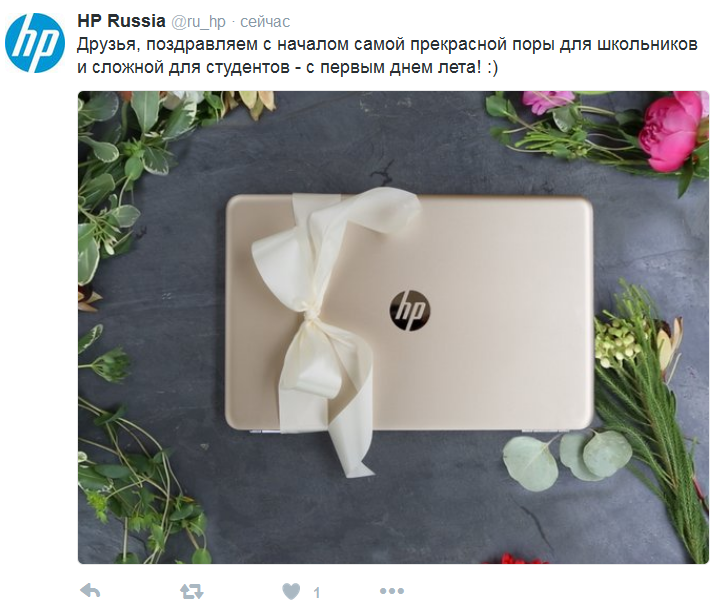Open the @ru_hp handle link
724x612 pixels.
pyautogui.click(x=199, y=22)
